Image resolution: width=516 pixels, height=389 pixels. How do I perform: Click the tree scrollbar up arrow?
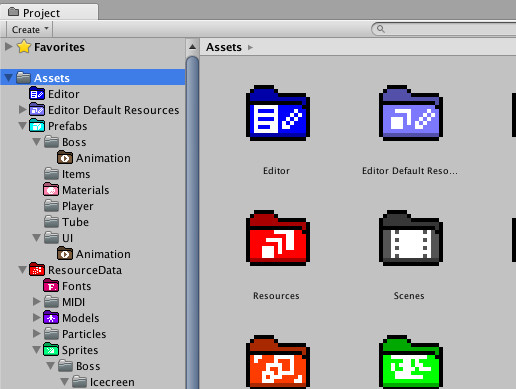192,47
